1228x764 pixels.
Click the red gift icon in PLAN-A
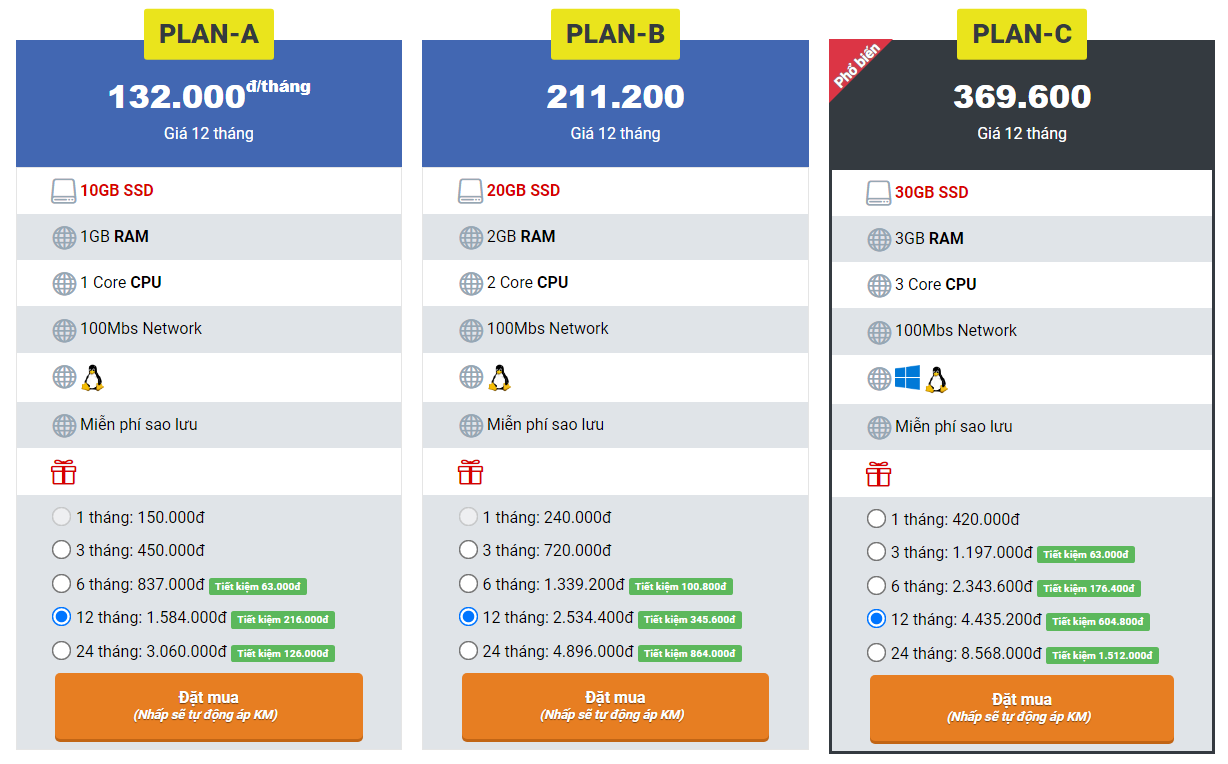tap(64, 472)
